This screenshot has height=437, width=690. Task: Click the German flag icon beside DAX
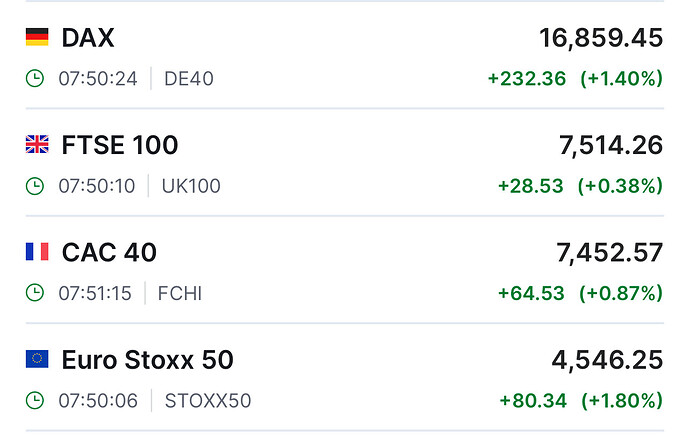36,38
